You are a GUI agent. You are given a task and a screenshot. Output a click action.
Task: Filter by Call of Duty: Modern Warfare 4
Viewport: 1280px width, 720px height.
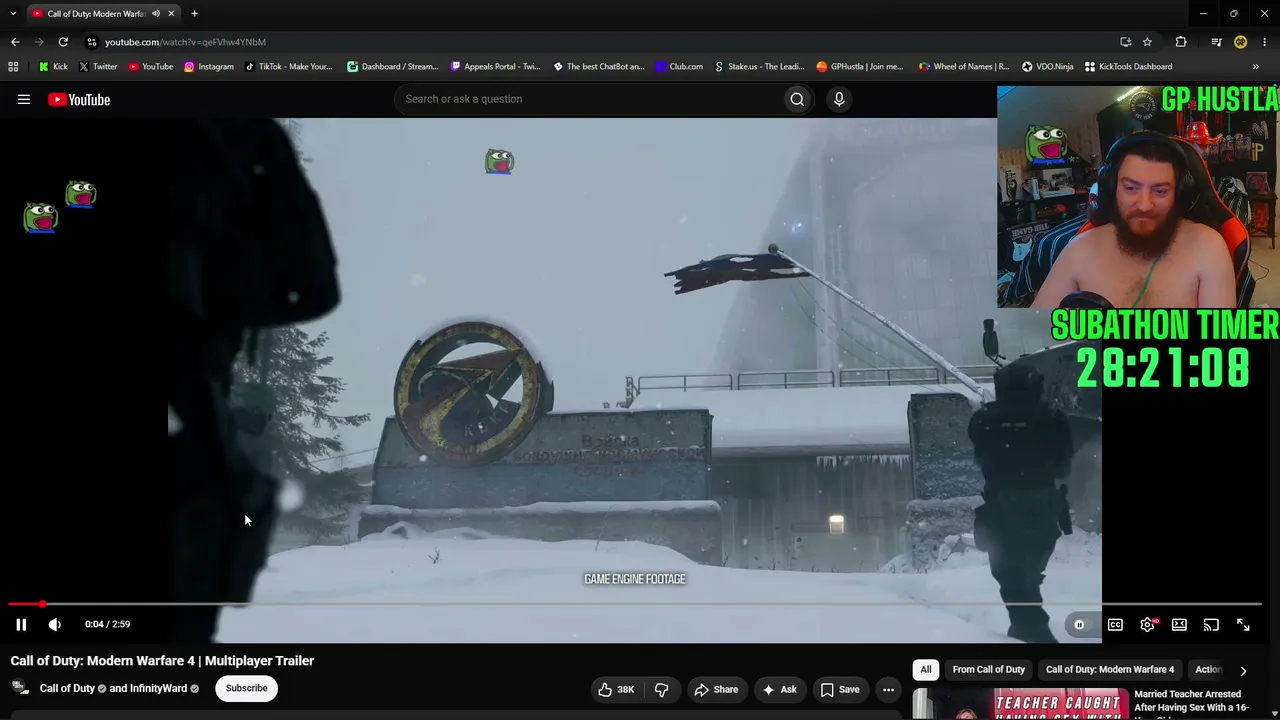coord(1110,669)
